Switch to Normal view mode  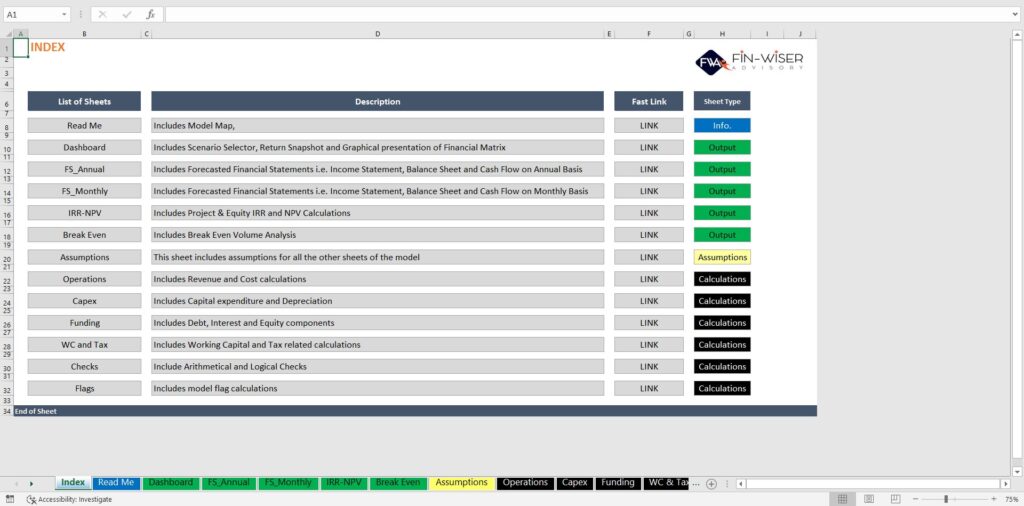[x=843, y=499]
